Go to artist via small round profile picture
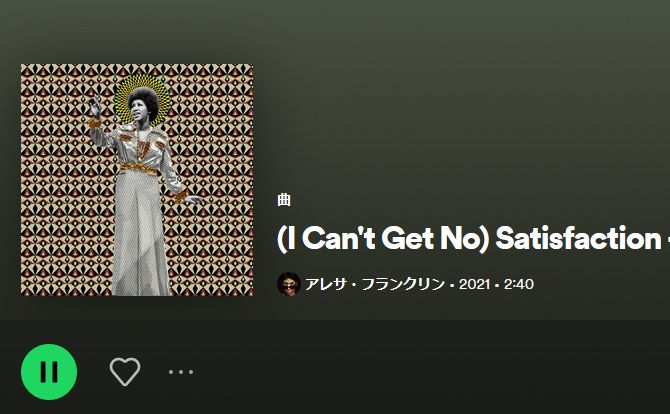Viewport: 670px width, 414px height. click(x=289, y=284)
